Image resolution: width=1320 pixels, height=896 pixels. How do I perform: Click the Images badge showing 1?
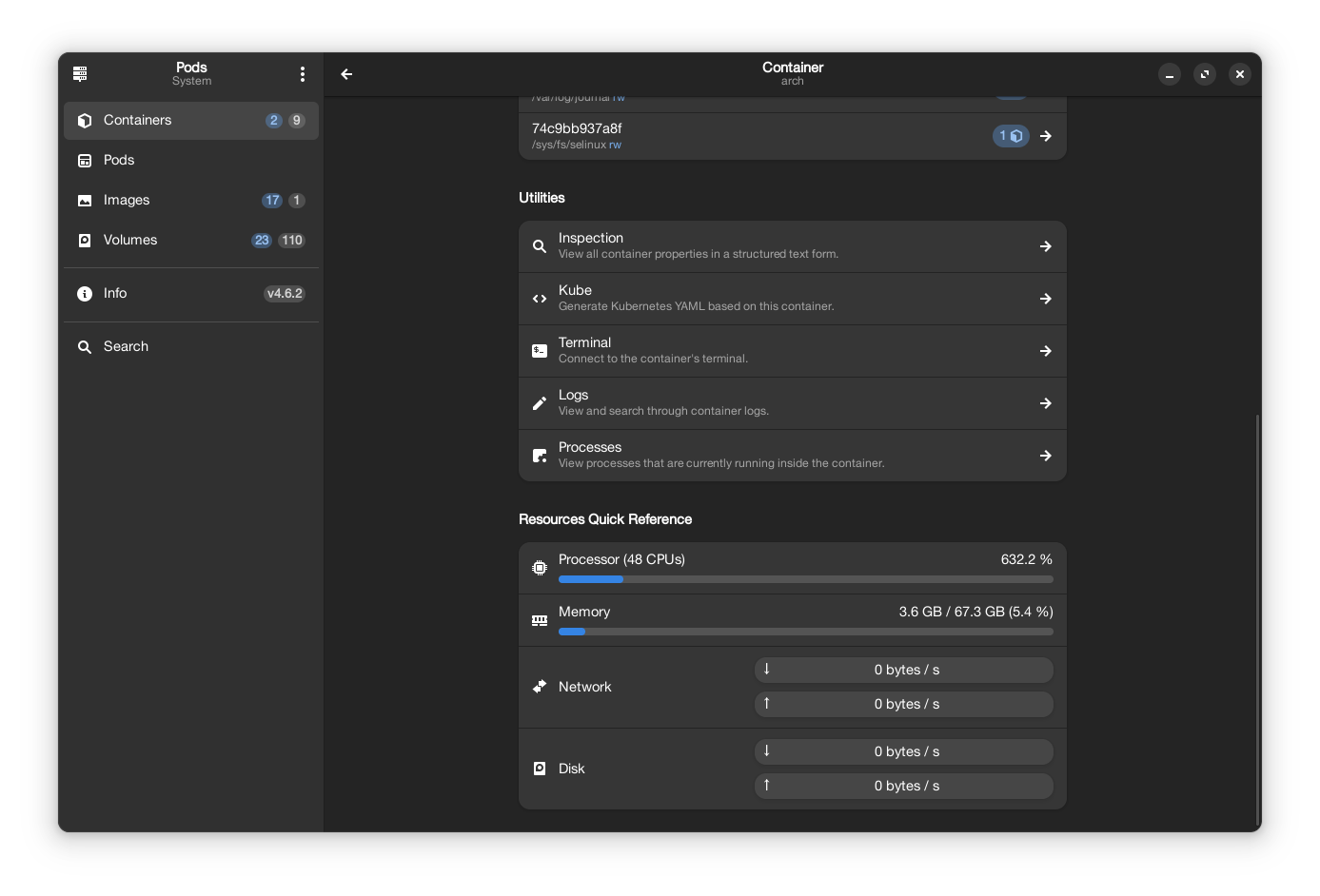click(x=297, y=201)
